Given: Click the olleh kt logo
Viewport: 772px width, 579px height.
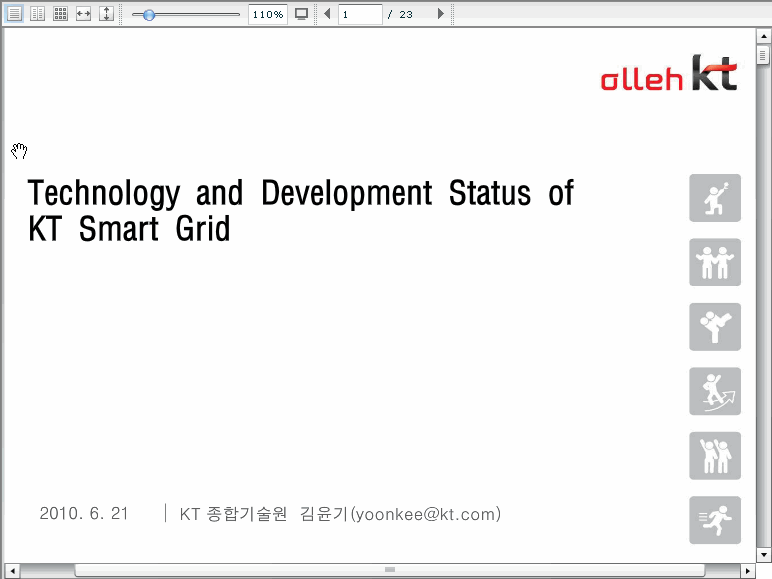Looking at the screenshot, I should (669, 73).
